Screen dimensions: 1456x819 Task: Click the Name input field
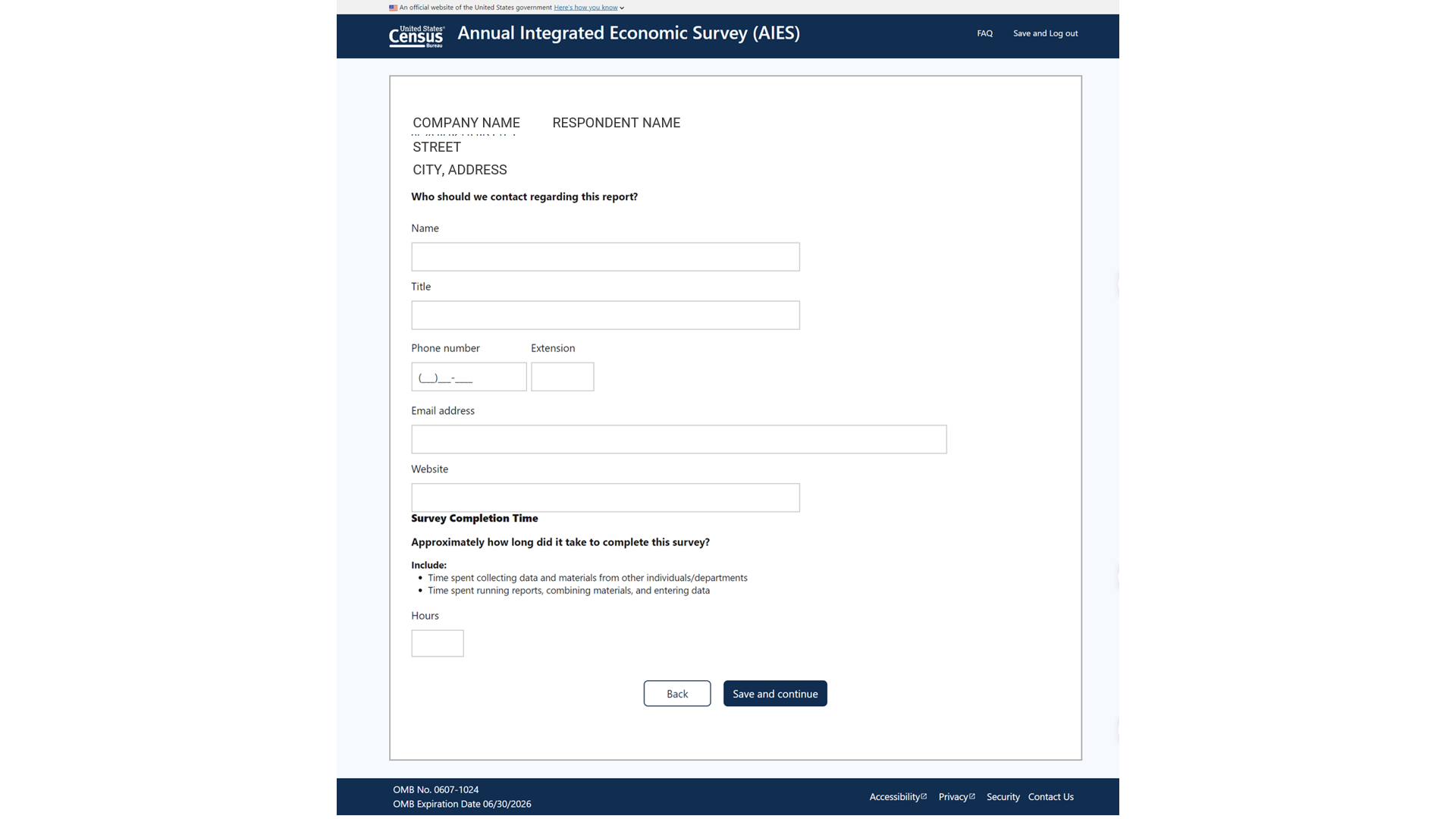coord(605,257)
